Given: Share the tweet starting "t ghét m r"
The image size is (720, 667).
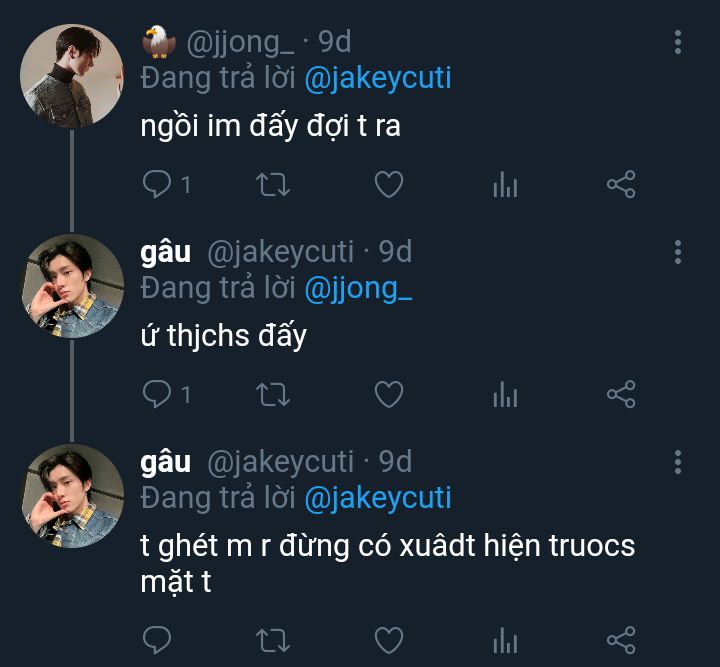Looking at the screenshot, I should click(621, 639).
